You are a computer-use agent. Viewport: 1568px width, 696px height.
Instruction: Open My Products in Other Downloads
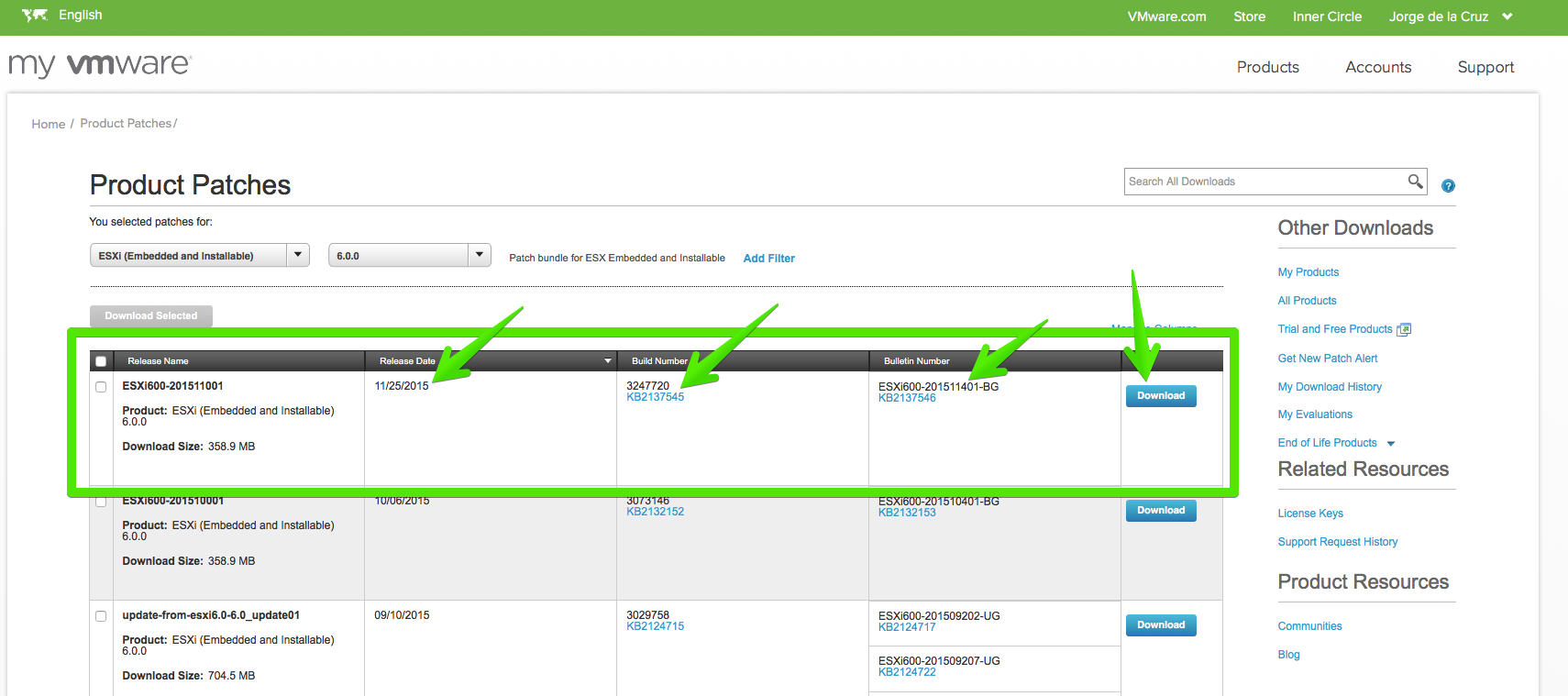click(x=1309, y=272)
